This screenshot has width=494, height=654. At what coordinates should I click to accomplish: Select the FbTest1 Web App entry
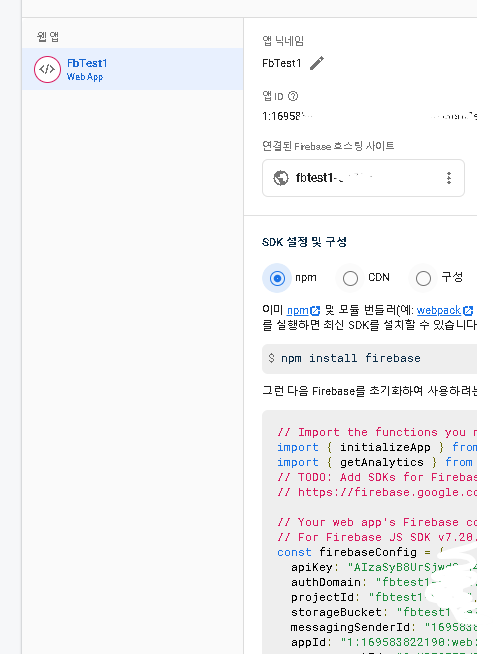point(132,69)
